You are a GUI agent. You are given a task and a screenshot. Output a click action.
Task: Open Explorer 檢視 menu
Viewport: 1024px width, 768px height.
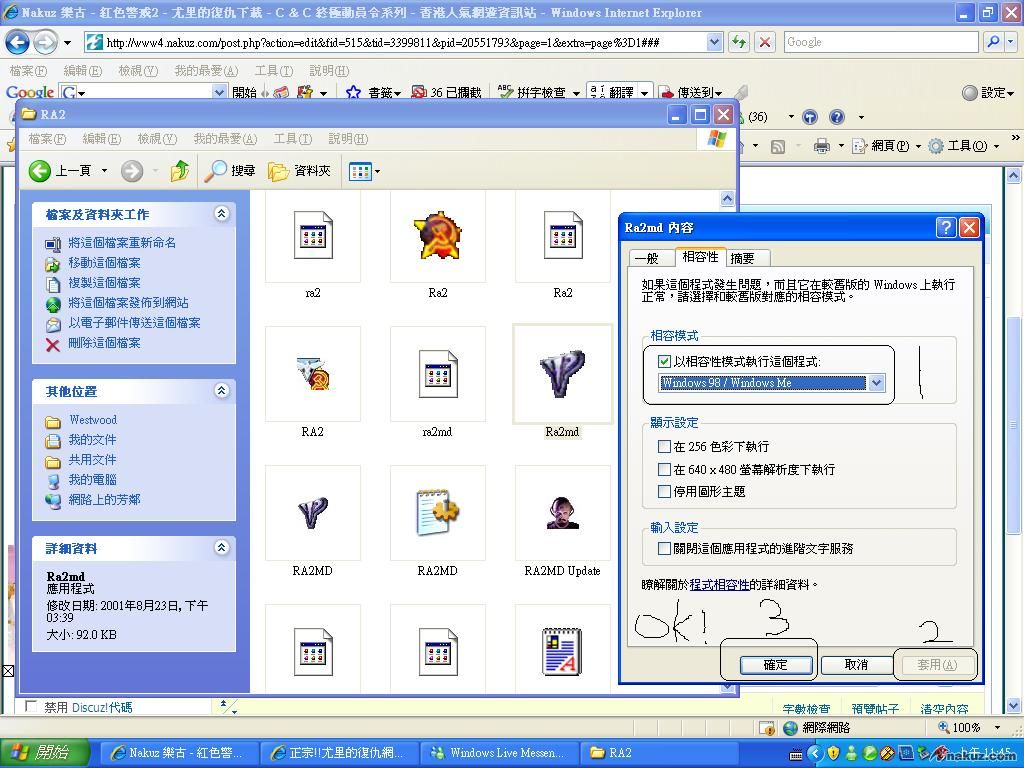point(157,139)
